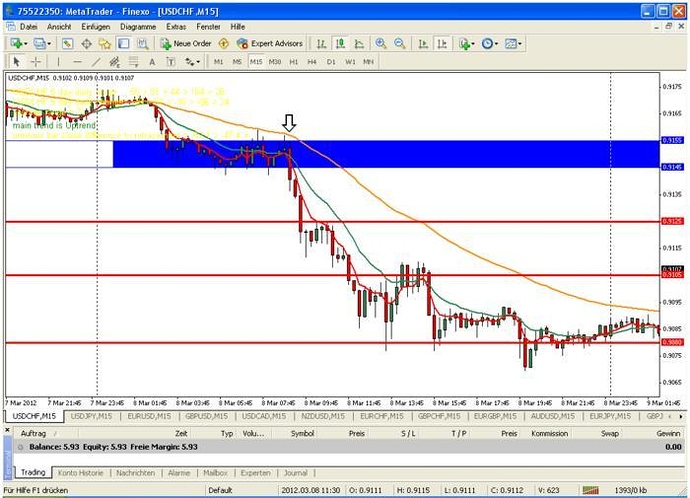
Task: Open the Templates dropdown
Action: (x=513, y=44)
